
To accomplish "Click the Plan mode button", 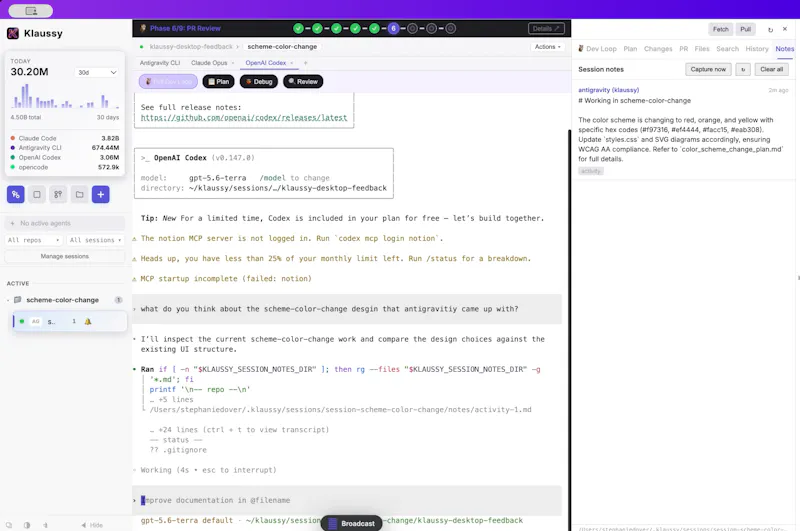I will 218,82.
